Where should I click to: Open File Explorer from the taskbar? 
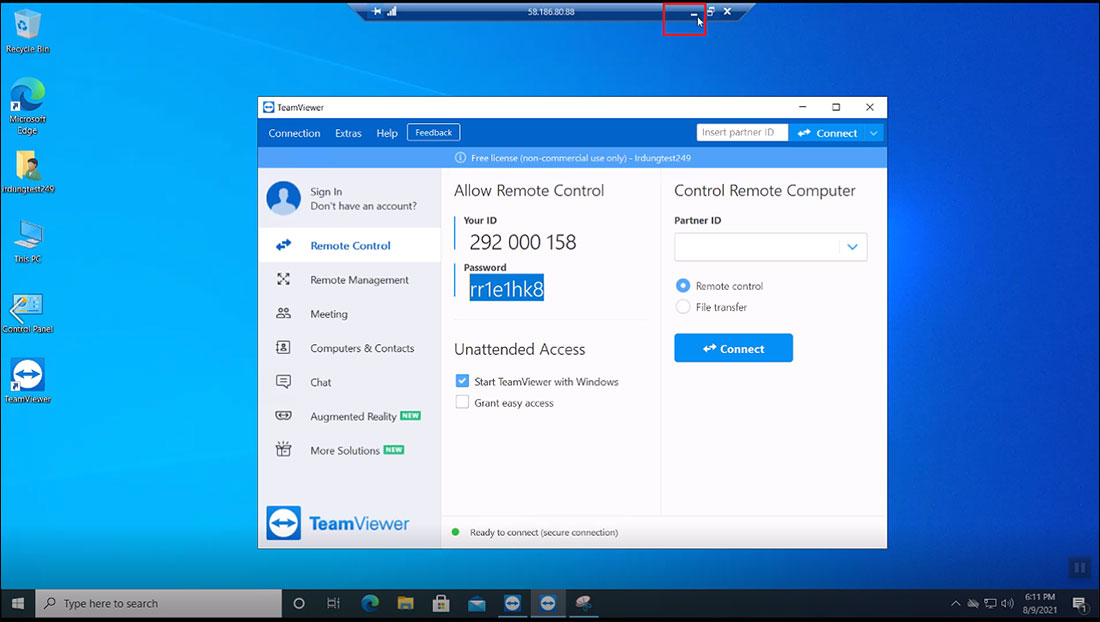click(x=405, y=603)
